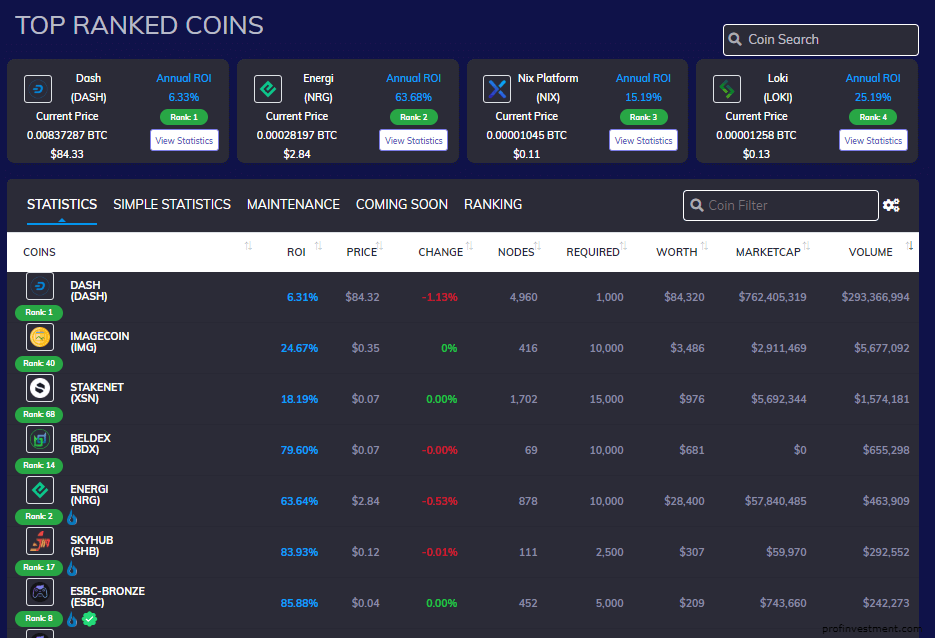Click the Dash logo in top card

pos(38,89)
